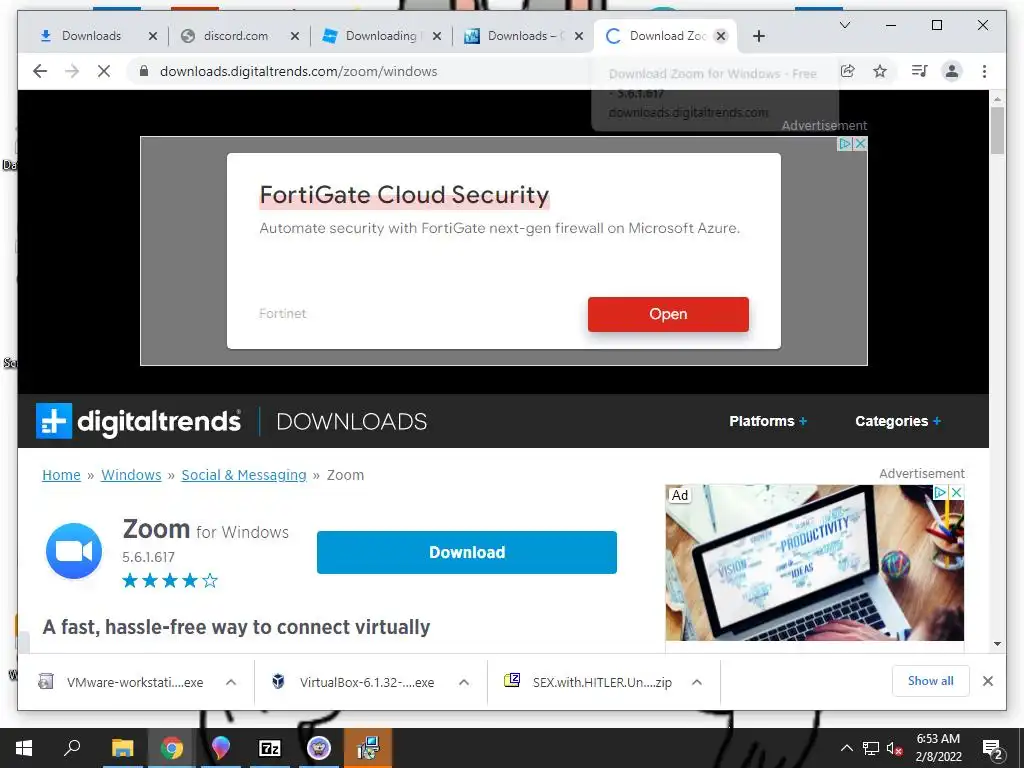
Task: Stop loading the page
Action: (104, 71)
